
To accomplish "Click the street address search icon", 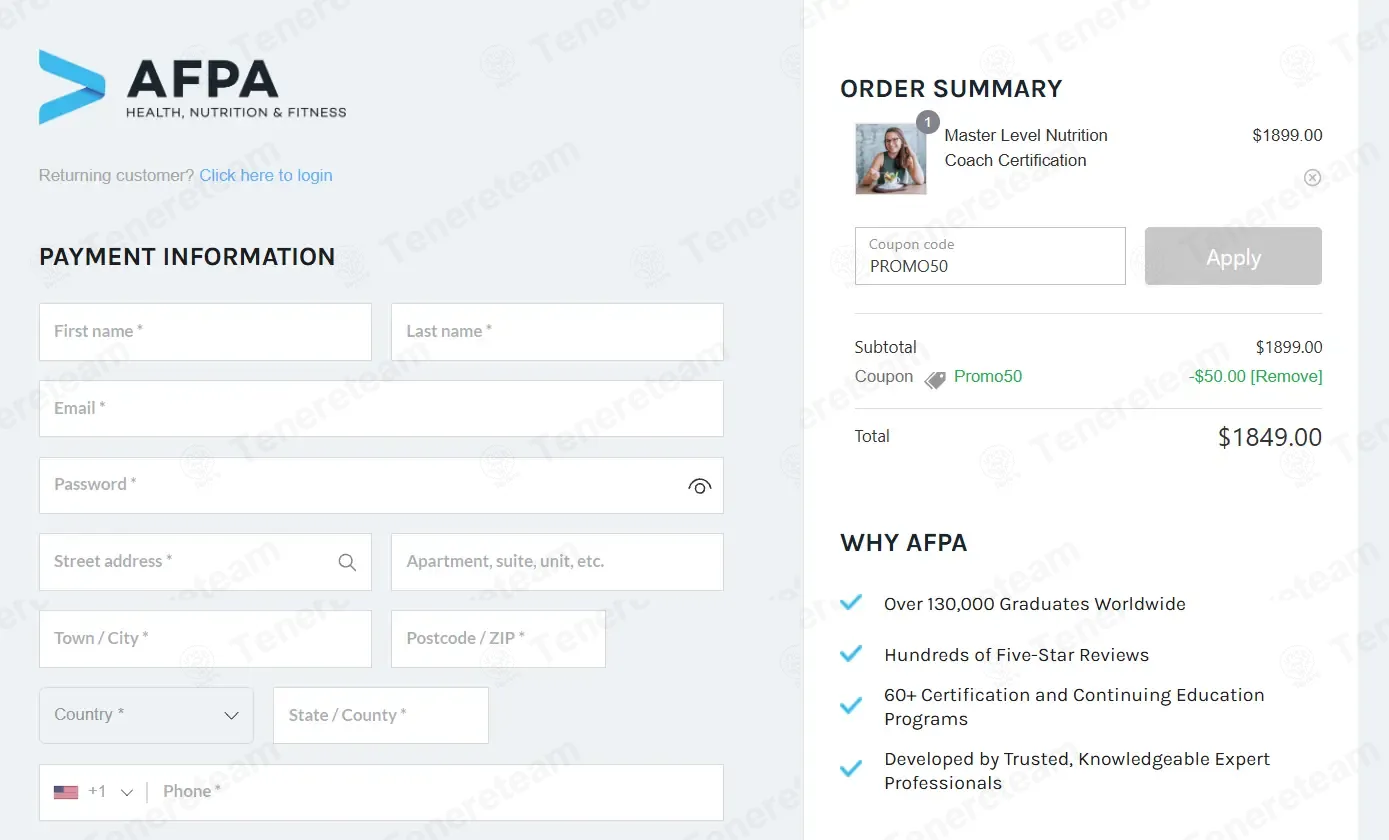I will [347, 562].
